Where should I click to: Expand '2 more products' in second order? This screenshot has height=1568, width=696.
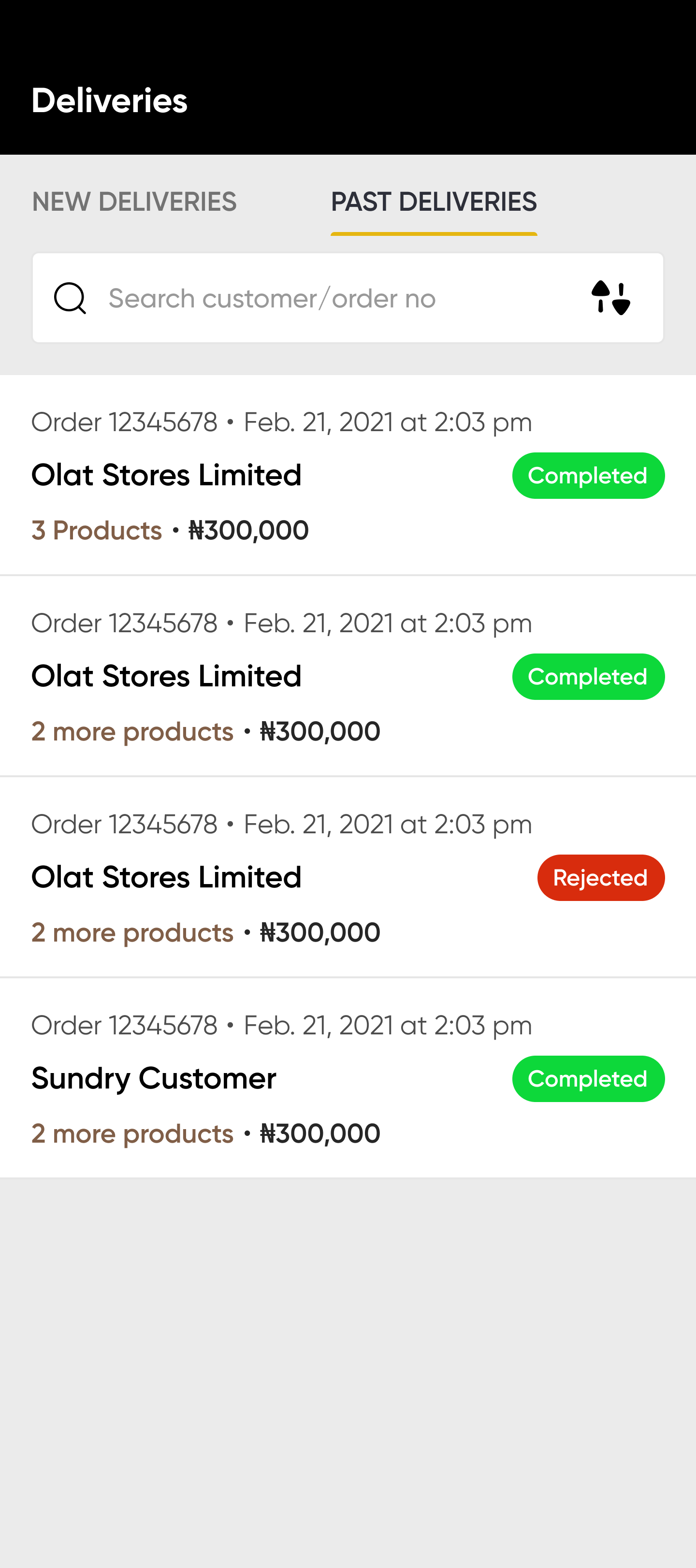click(133, 731)
